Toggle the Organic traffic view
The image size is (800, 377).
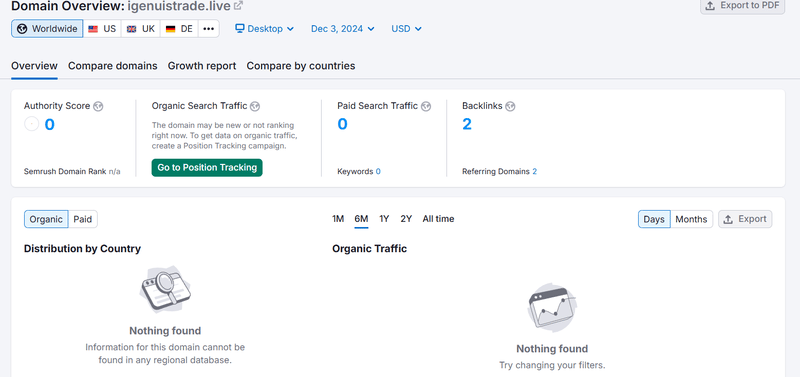click(46, 219)
